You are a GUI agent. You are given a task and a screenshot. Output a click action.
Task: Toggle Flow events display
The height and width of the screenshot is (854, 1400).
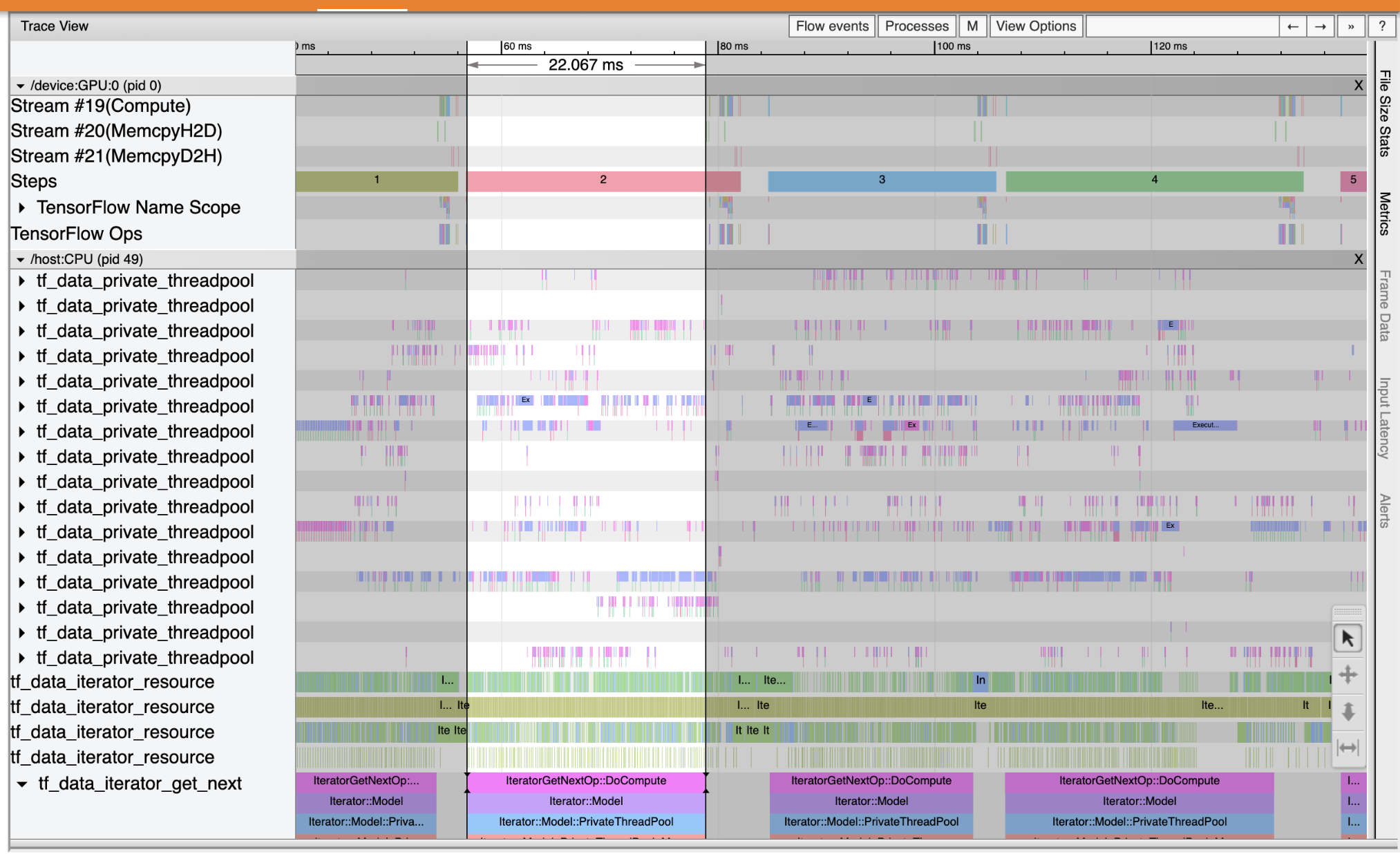pos(831,26)
